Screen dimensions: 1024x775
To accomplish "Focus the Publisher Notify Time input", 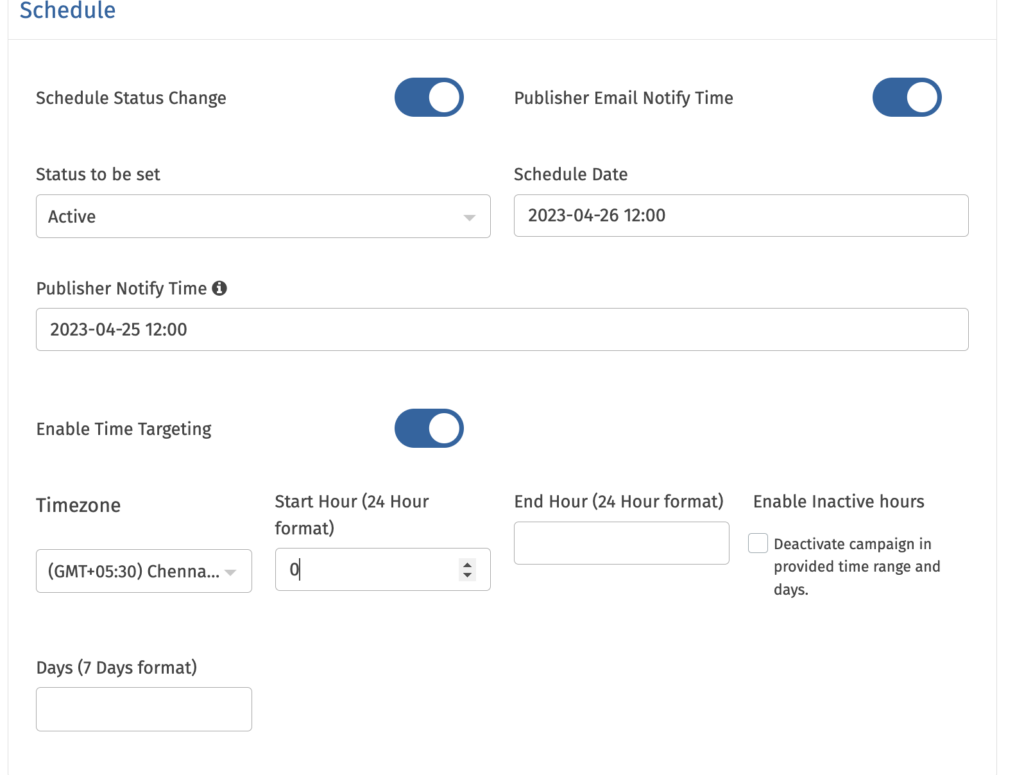I will (x=501, y=329).
